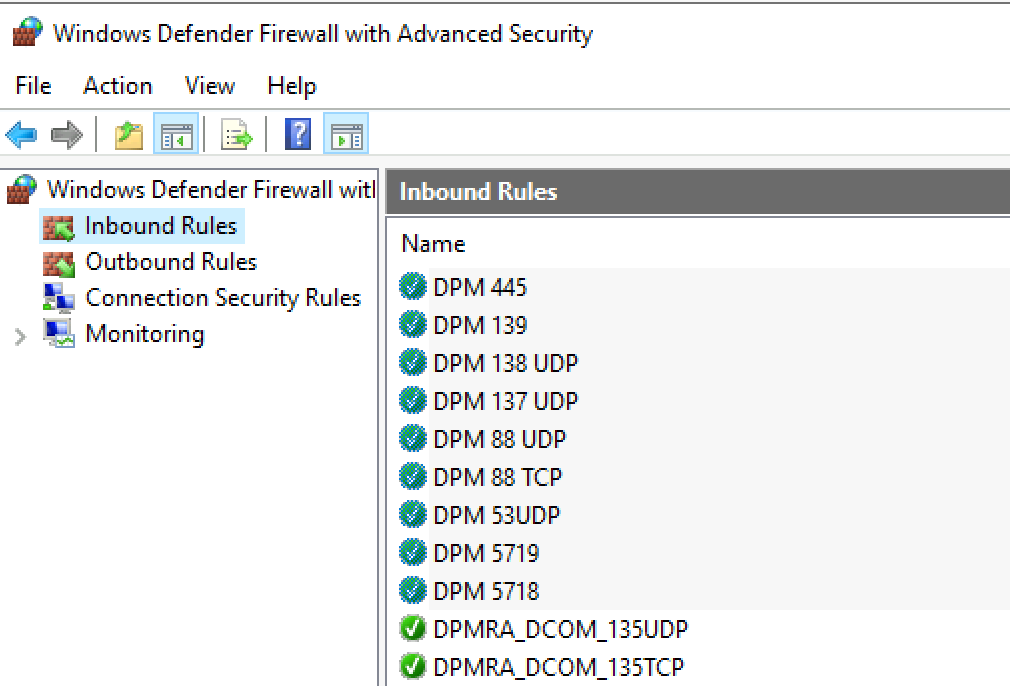Image resolution: width=1010 pixels, height=686 pixels.
Task: Select the DPM 137 UDP rule
Action: click(x=506, y=401)
